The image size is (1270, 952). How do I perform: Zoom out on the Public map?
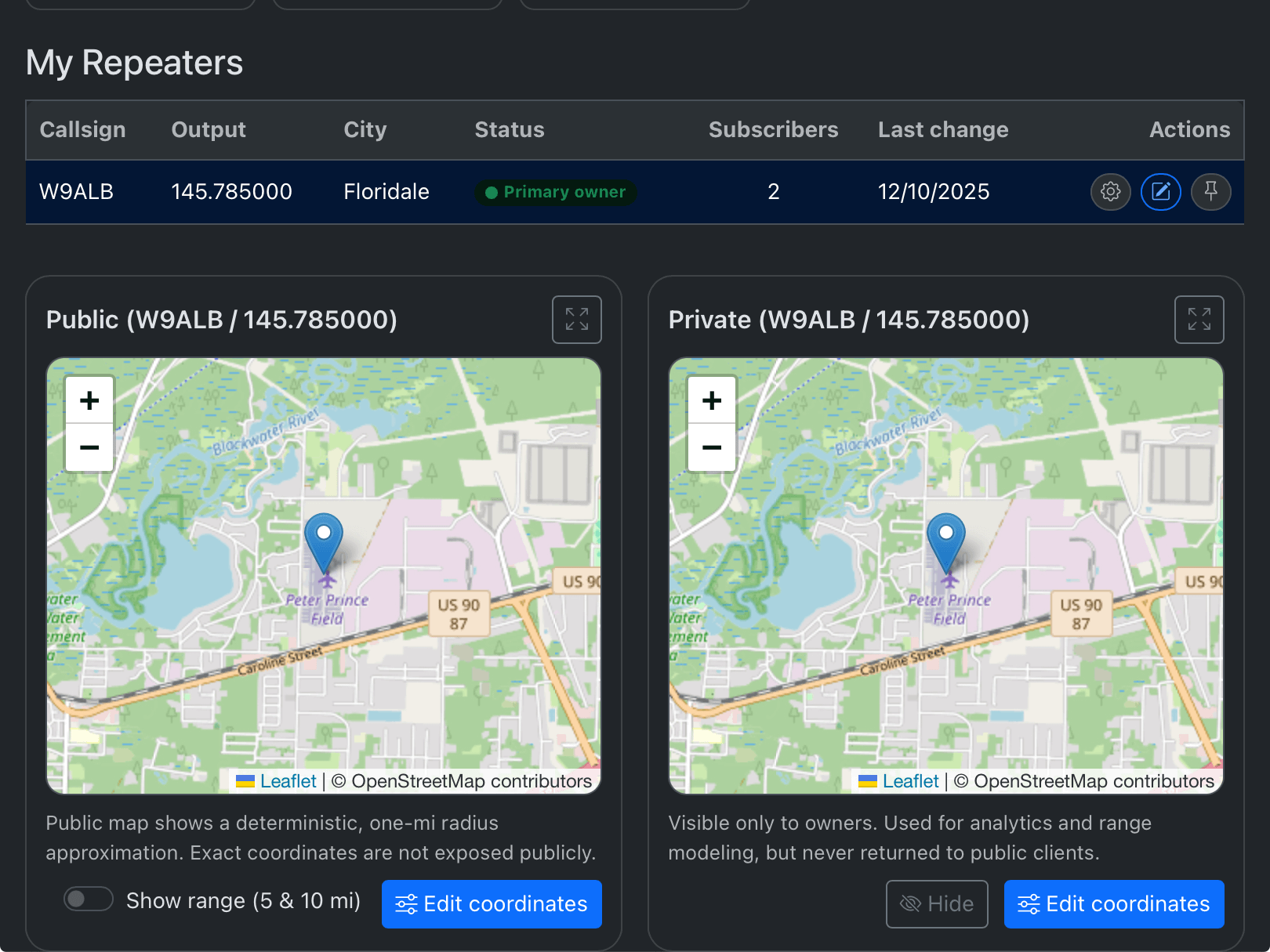89,447
